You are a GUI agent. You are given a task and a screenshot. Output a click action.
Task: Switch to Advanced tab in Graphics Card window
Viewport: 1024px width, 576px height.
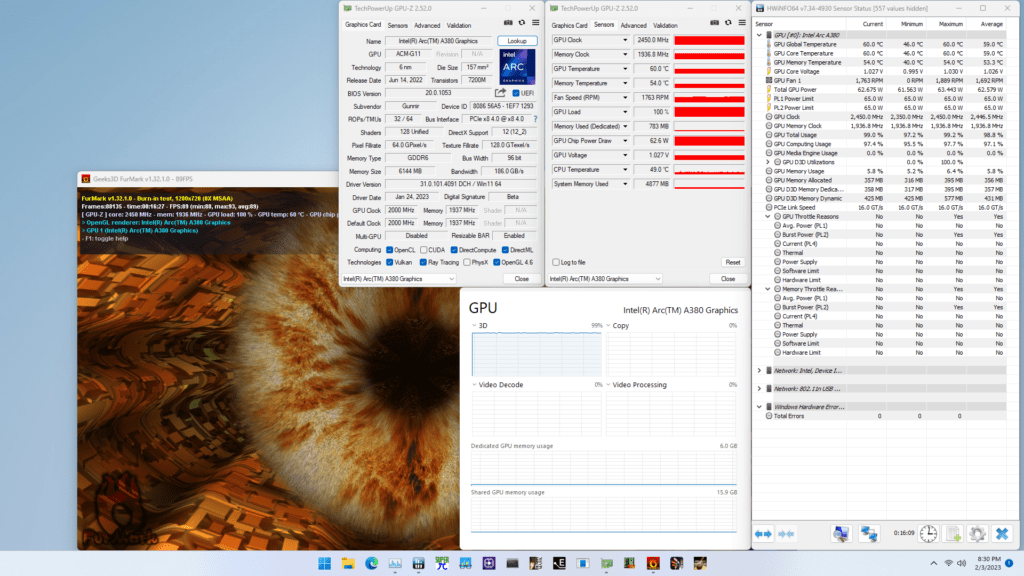(427, 25)
